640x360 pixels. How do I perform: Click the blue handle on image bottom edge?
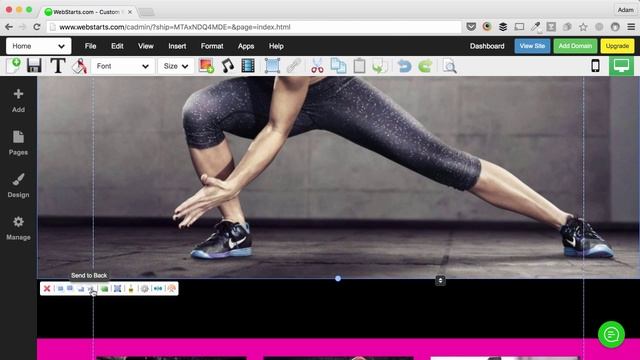(338, 278)
